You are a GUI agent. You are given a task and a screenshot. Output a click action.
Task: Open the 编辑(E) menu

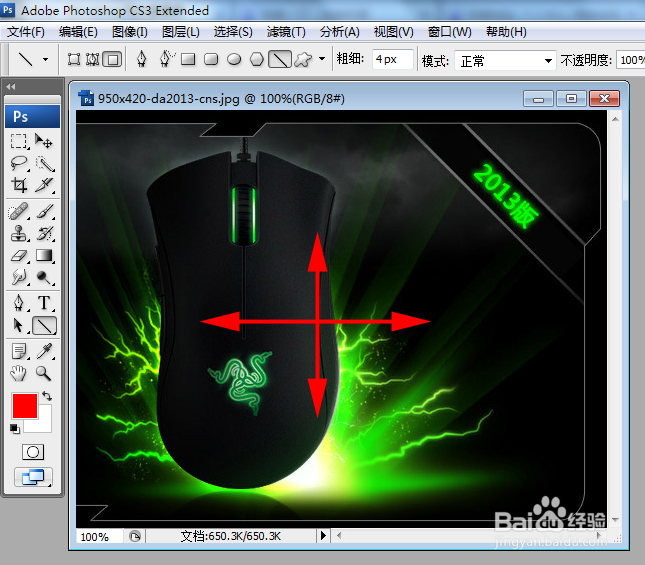[78, 32]
